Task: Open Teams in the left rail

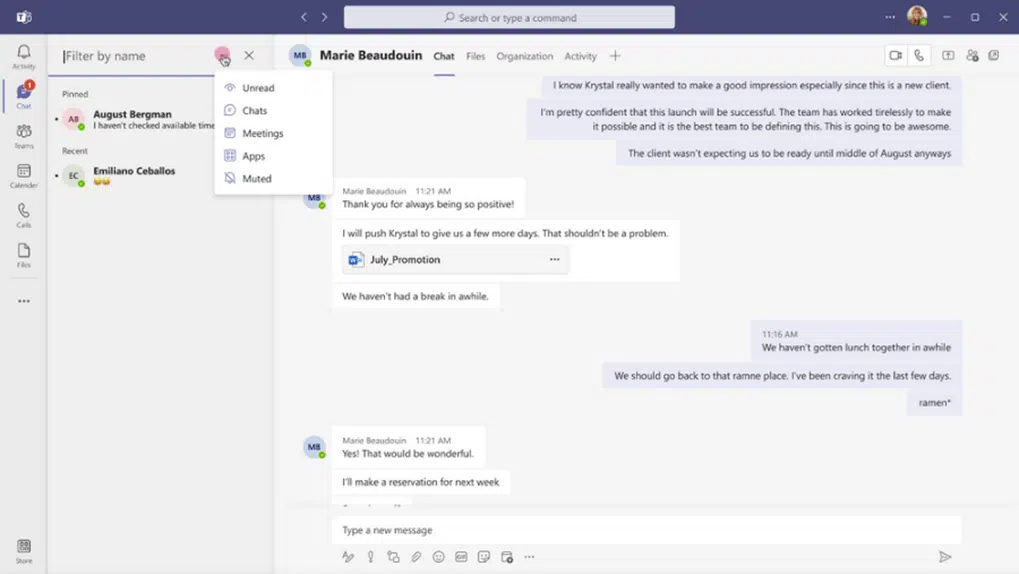Action: (x=23, y=136)
